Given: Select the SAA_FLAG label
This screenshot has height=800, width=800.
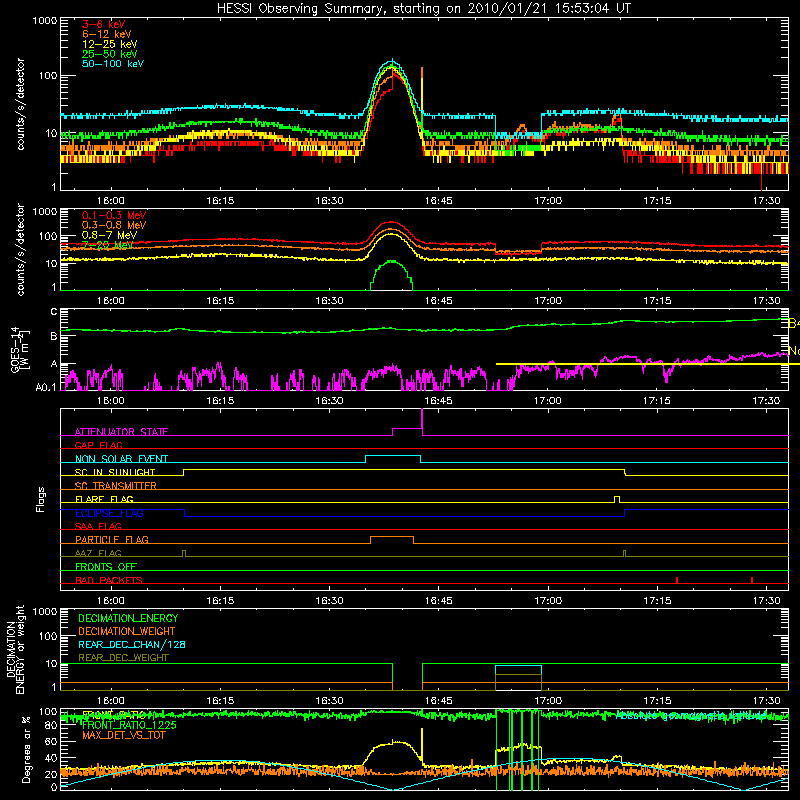Looking at the screenshot, I should [x=98, y=526].
